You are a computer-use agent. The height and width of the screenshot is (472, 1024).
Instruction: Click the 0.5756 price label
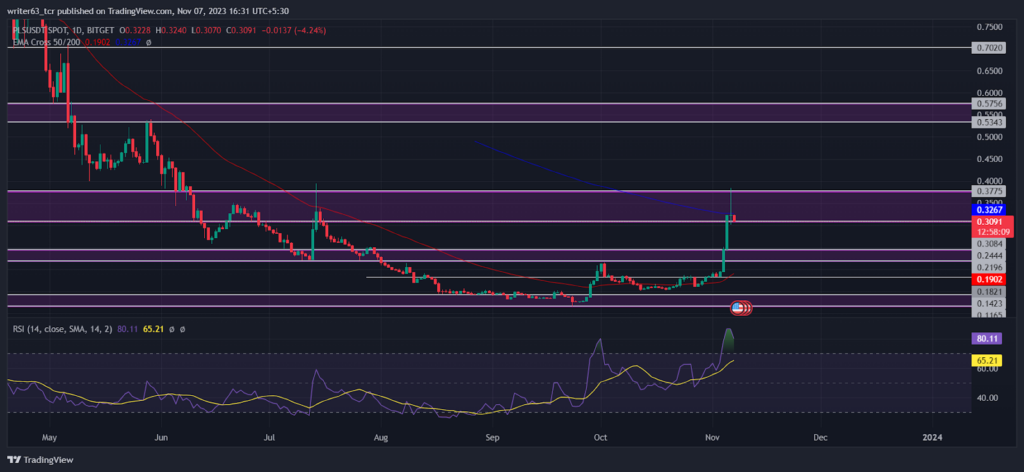(x=987, y=103)
